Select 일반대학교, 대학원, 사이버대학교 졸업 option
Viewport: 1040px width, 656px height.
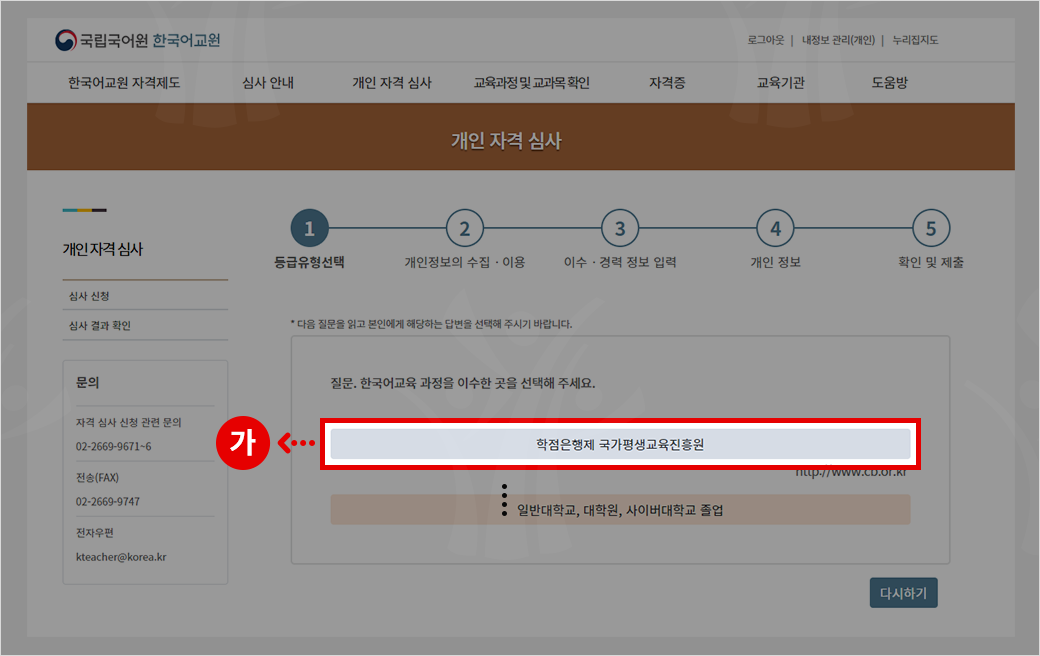pyautogui.click(x=620, y=510)
